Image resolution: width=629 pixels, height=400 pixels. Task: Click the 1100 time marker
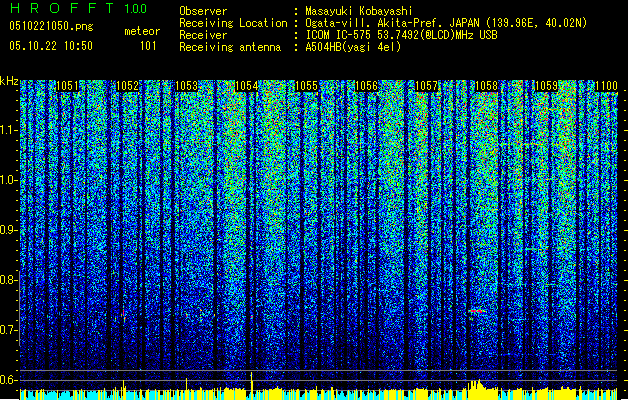tap(606, 86)
